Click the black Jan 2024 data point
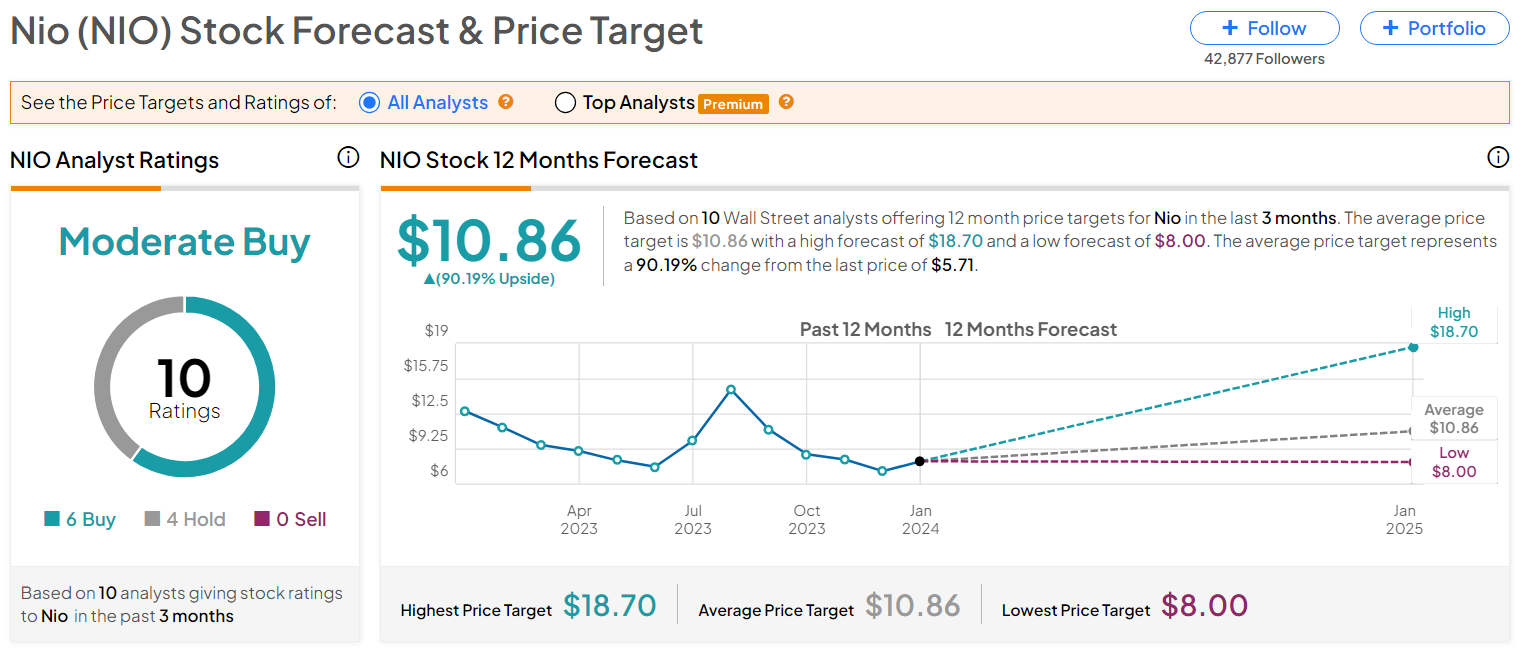This screenshot has width=1524, height=665. click(x=920, y=461)
